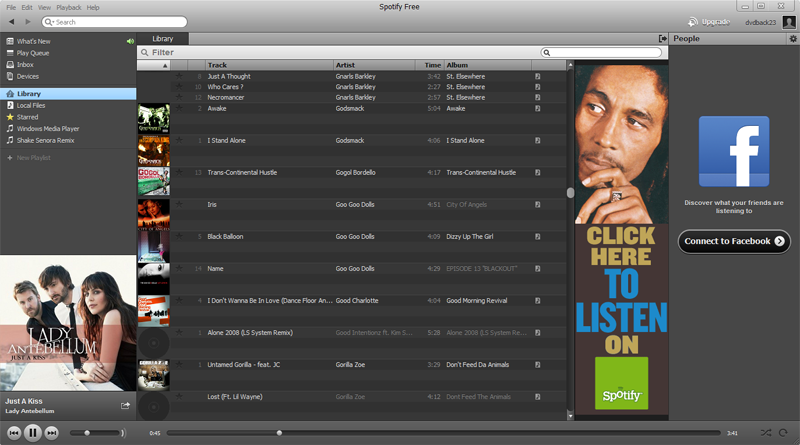This screenshot has width=800, height=445.
Task: Click the local file icon on the Name row
Action: tap(537, 268)
